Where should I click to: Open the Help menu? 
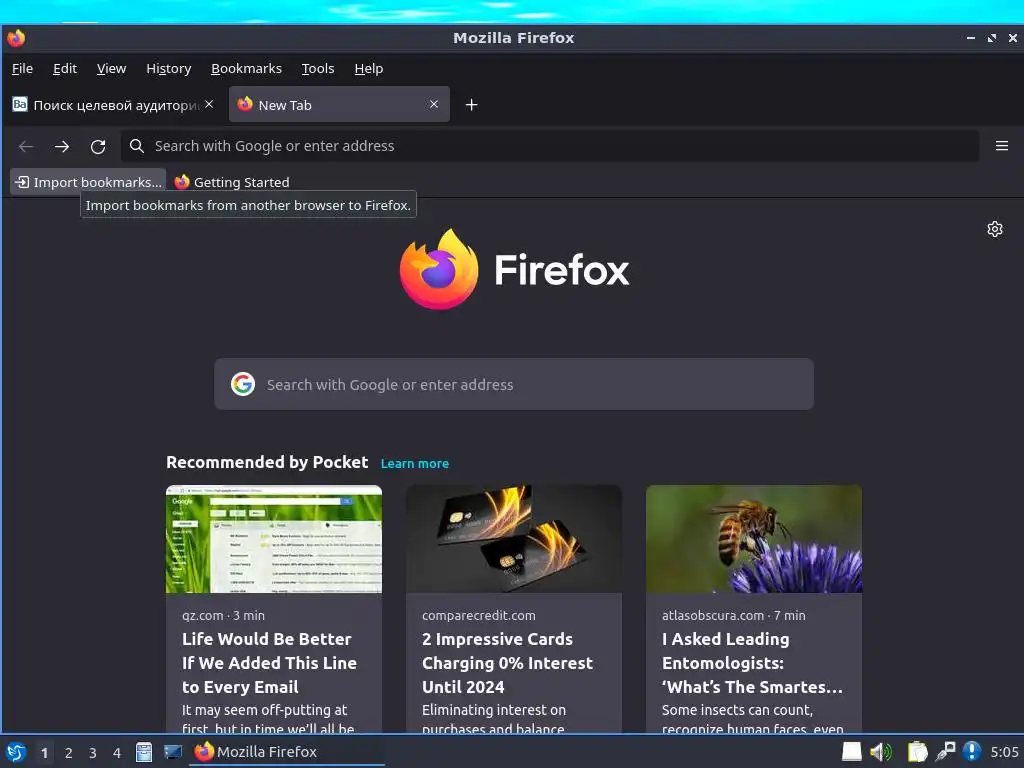pos(369,69)
